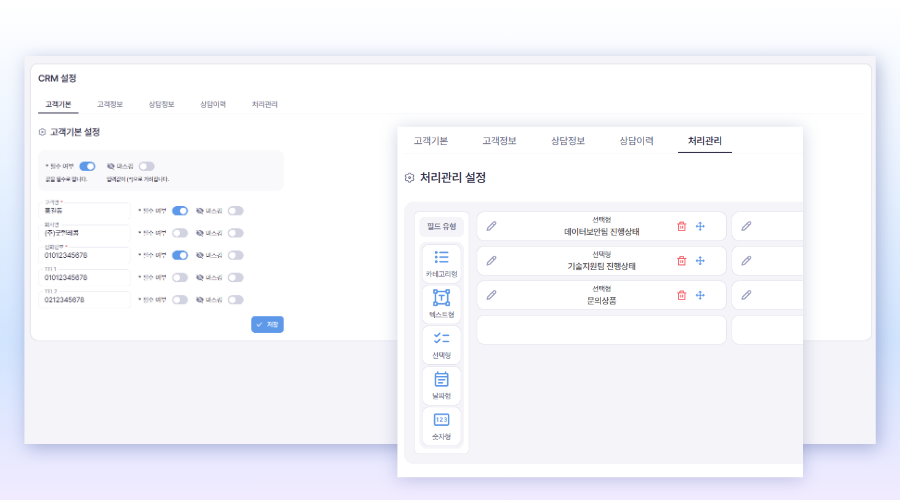Click the 회사명 input field
This screenshot has width=900, height=500.
pyautogui.click(x=85, y=233)
